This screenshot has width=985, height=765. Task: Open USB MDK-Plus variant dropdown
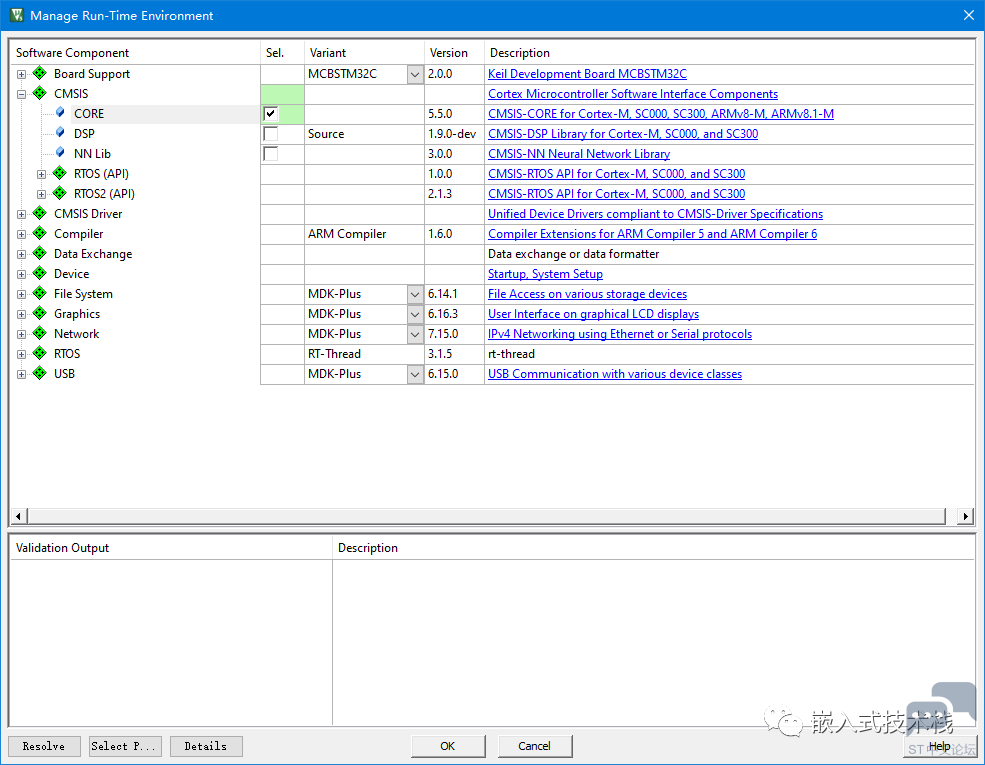coord(415,374)
